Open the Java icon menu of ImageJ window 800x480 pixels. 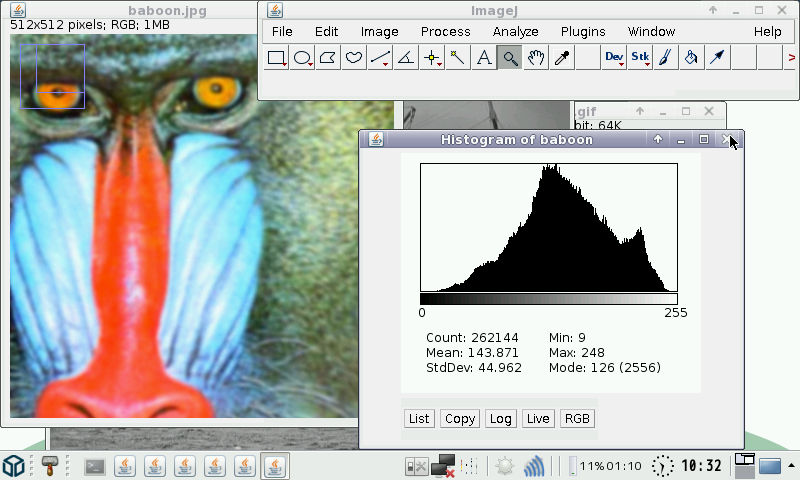coord(275,10)
